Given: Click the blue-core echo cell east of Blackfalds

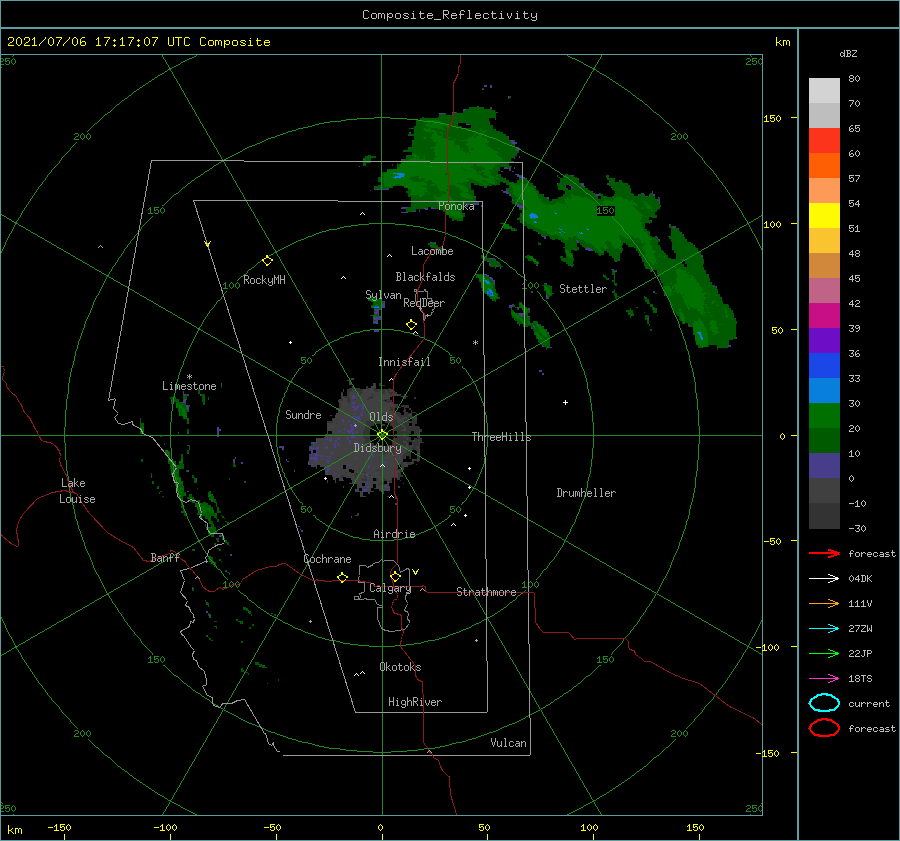Looking at the screenshot, I should [x=489, y=287].
